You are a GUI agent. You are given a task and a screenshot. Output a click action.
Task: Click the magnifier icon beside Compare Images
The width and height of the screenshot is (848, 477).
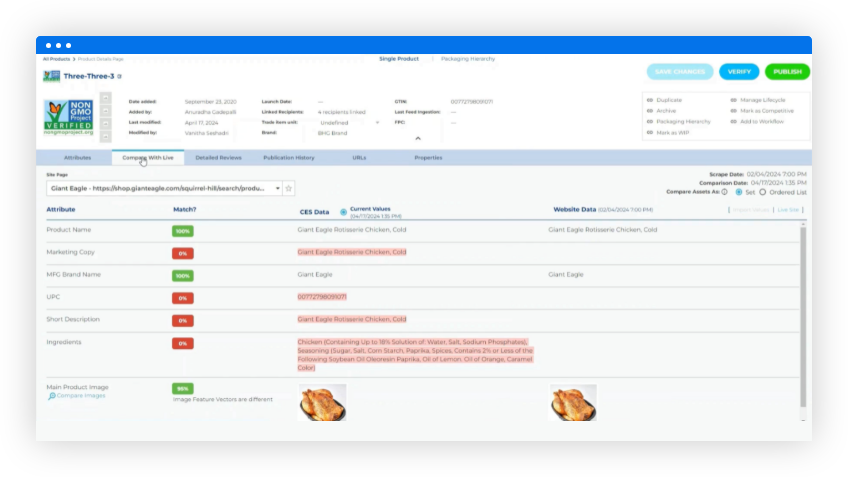coord(51,396)
